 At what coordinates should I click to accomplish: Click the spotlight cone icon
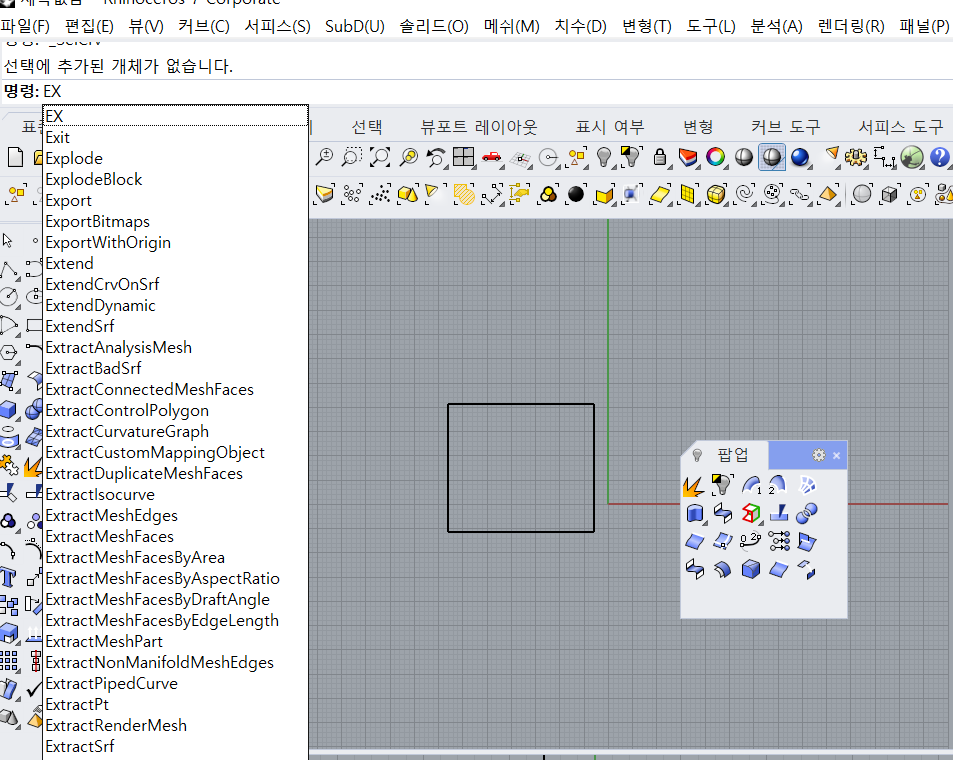pos(831,155)
